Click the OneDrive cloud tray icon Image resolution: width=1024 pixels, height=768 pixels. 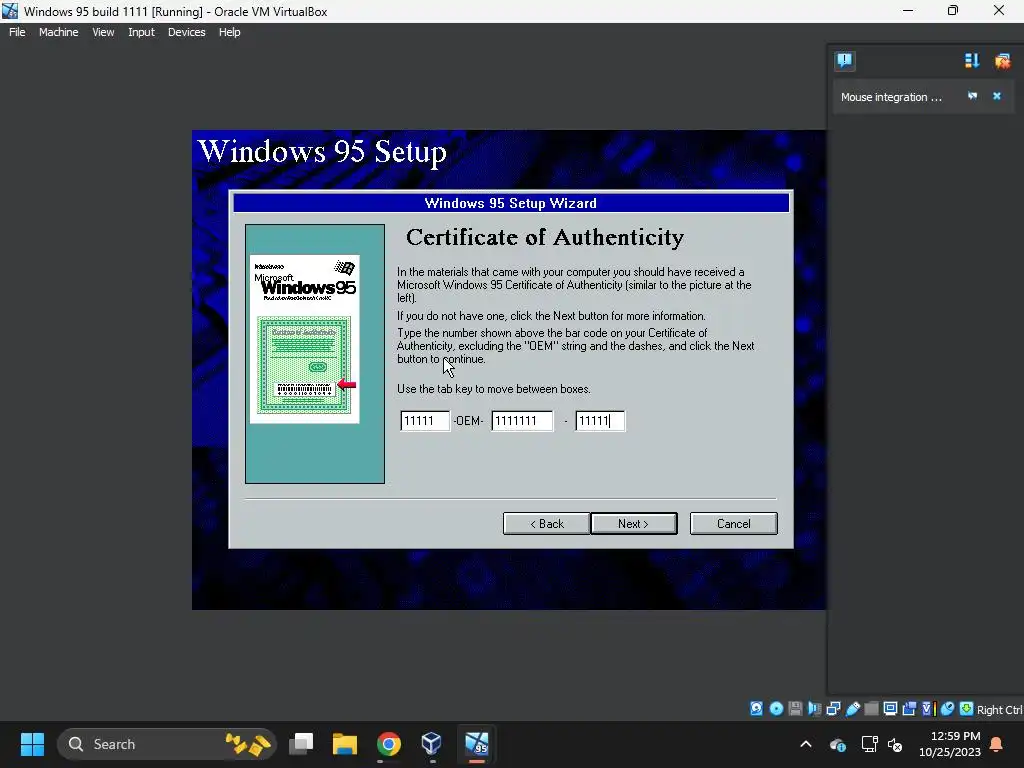(838, 744)
